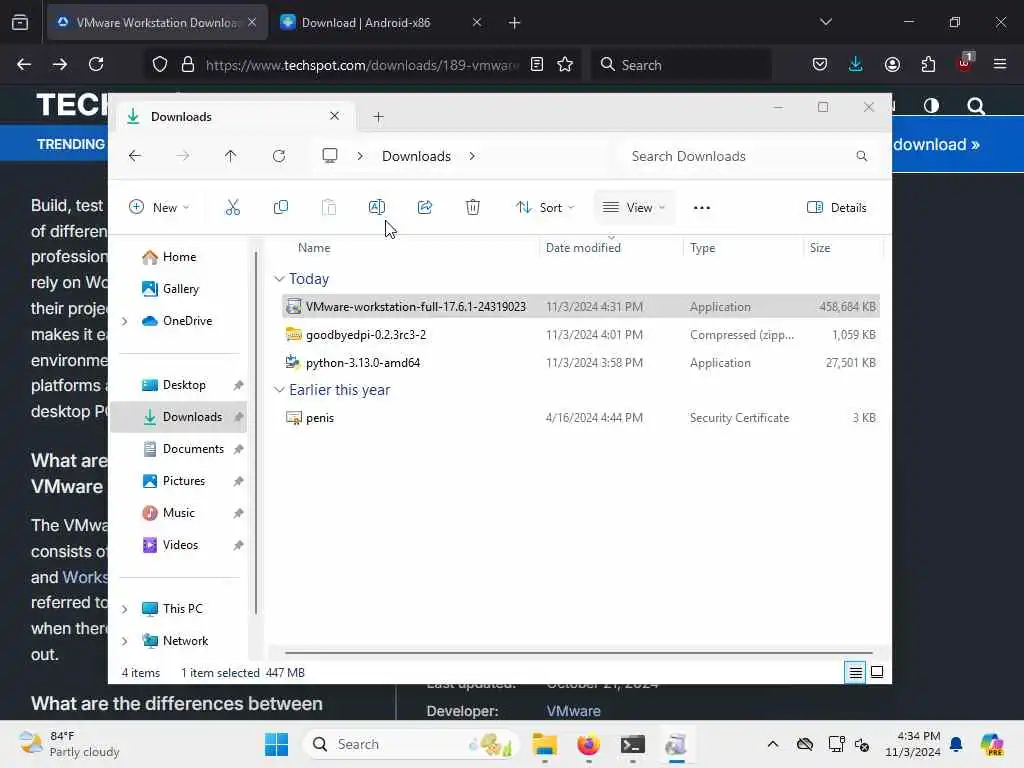Show hidden system tray icons
Viewport: 1024px width, 768px height.
tap(773, 744)
